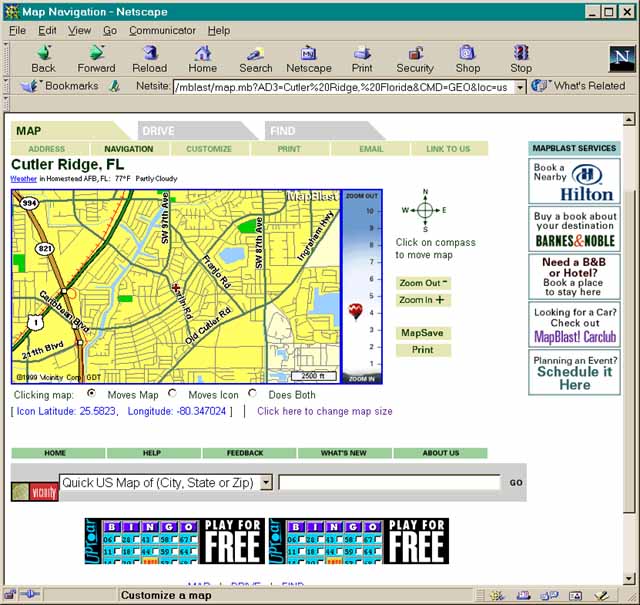
Task: Select the Moves Map radio button
Action: coord(91,393)
